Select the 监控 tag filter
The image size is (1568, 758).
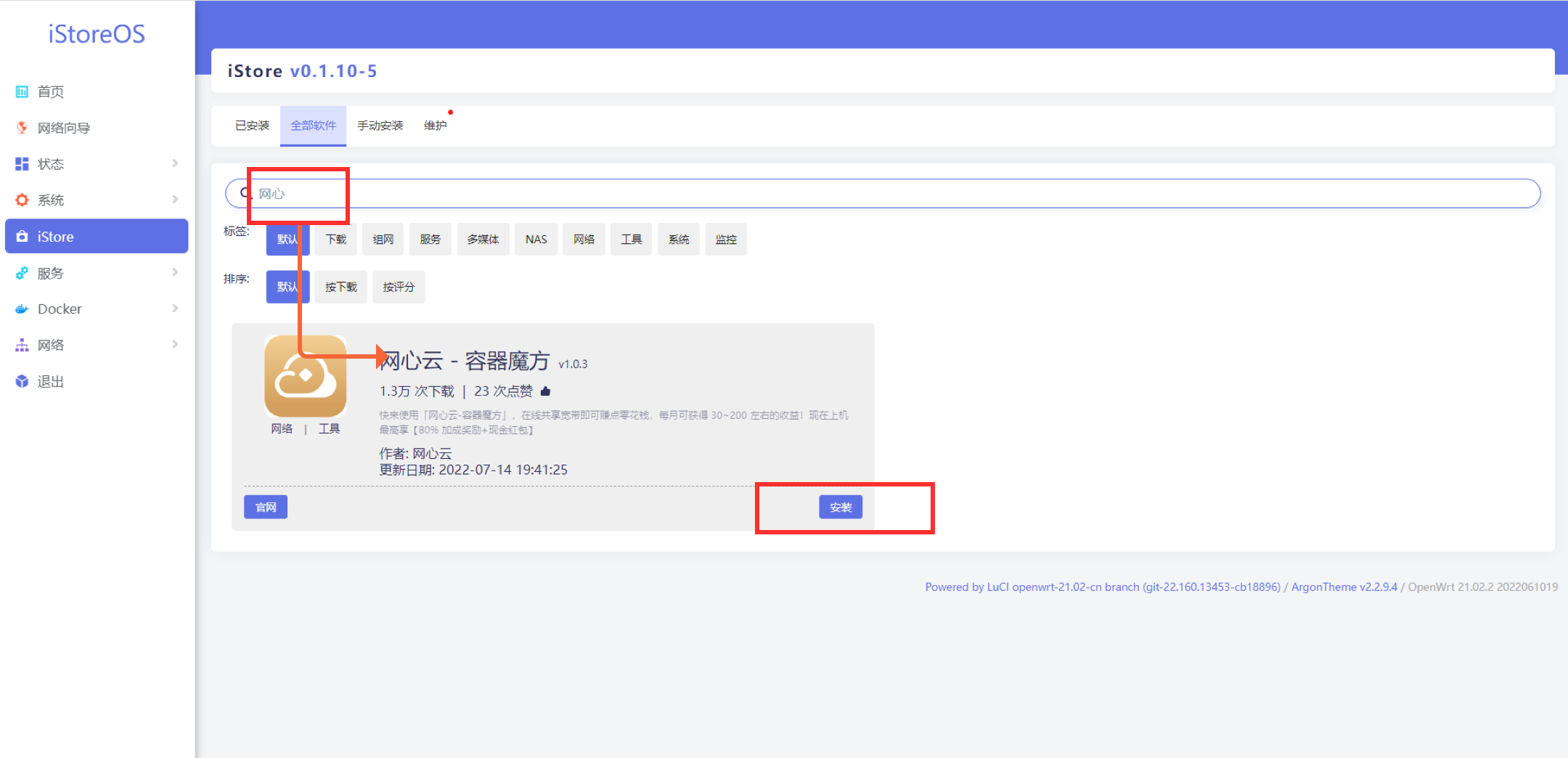(726, 240)
